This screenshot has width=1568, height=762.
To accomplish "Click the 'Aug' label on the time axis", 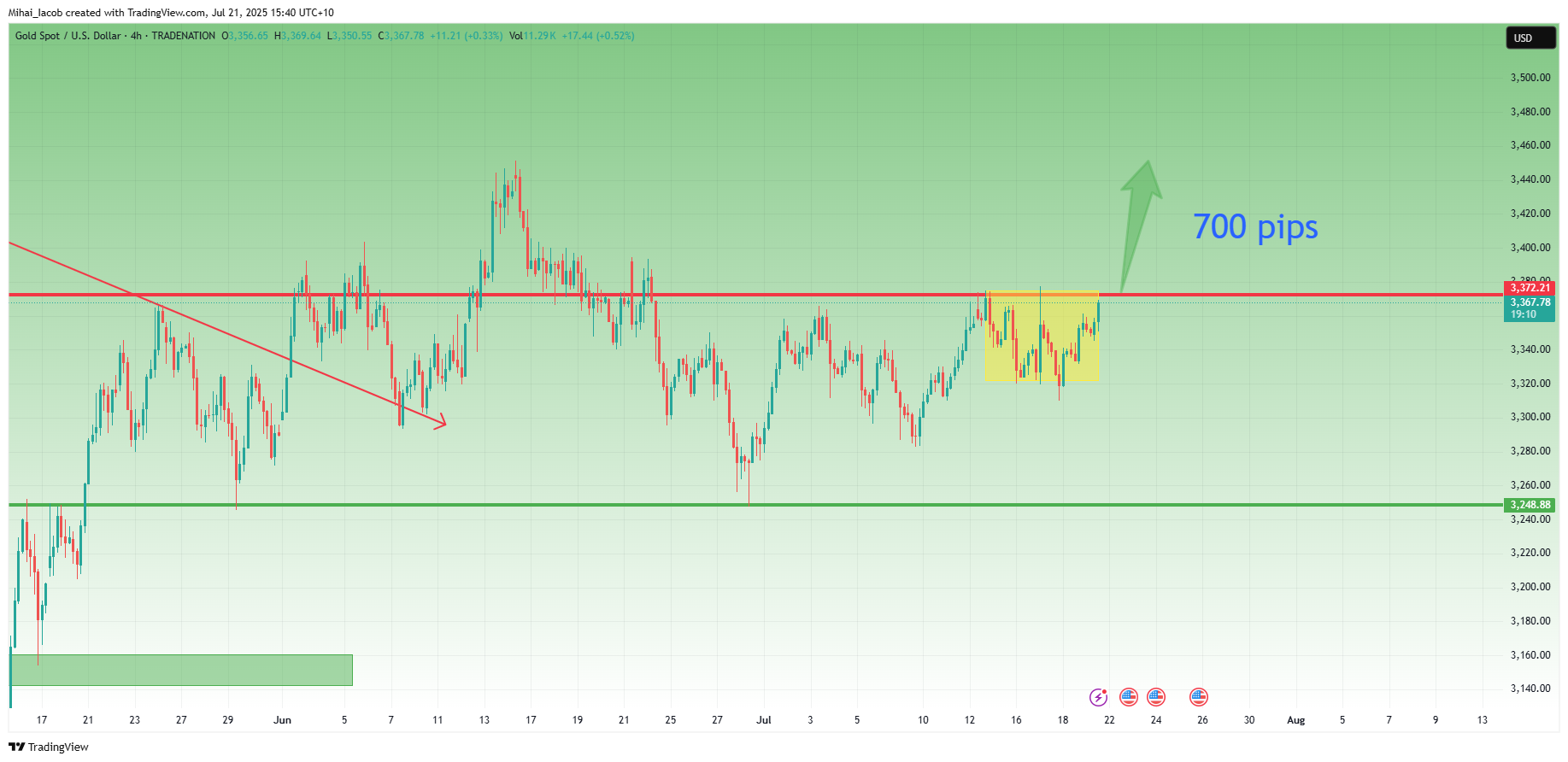I will (1296, 720).
